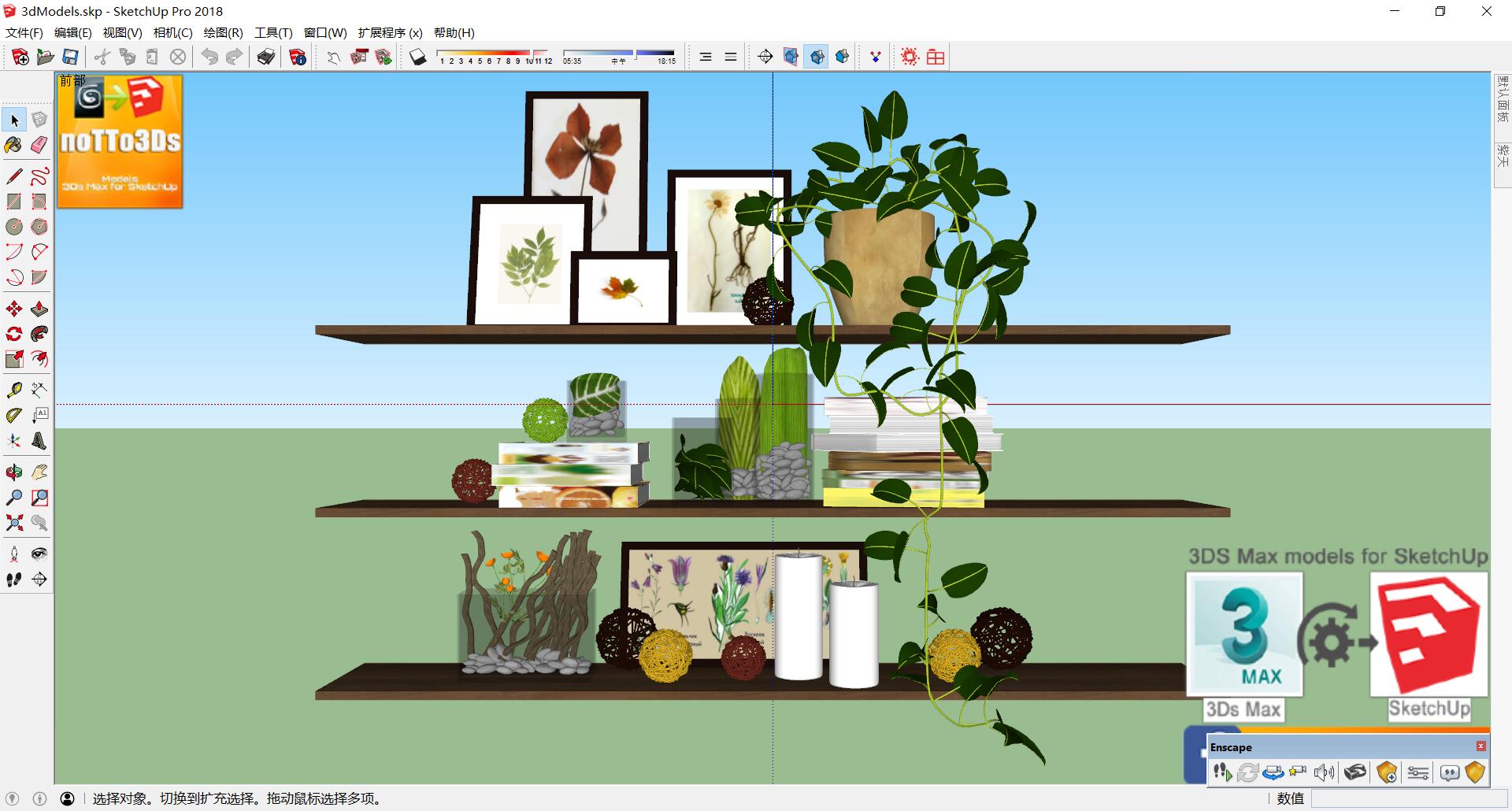Toggle display section planes

[x=791, y=57]
